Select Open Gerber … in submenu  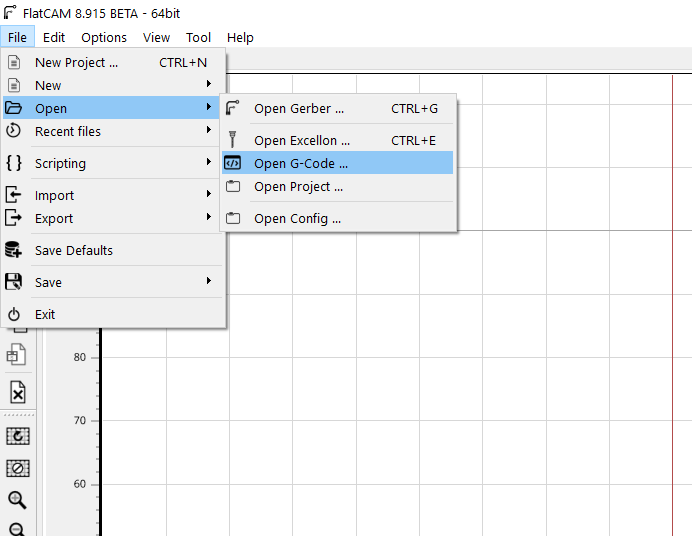338,109
